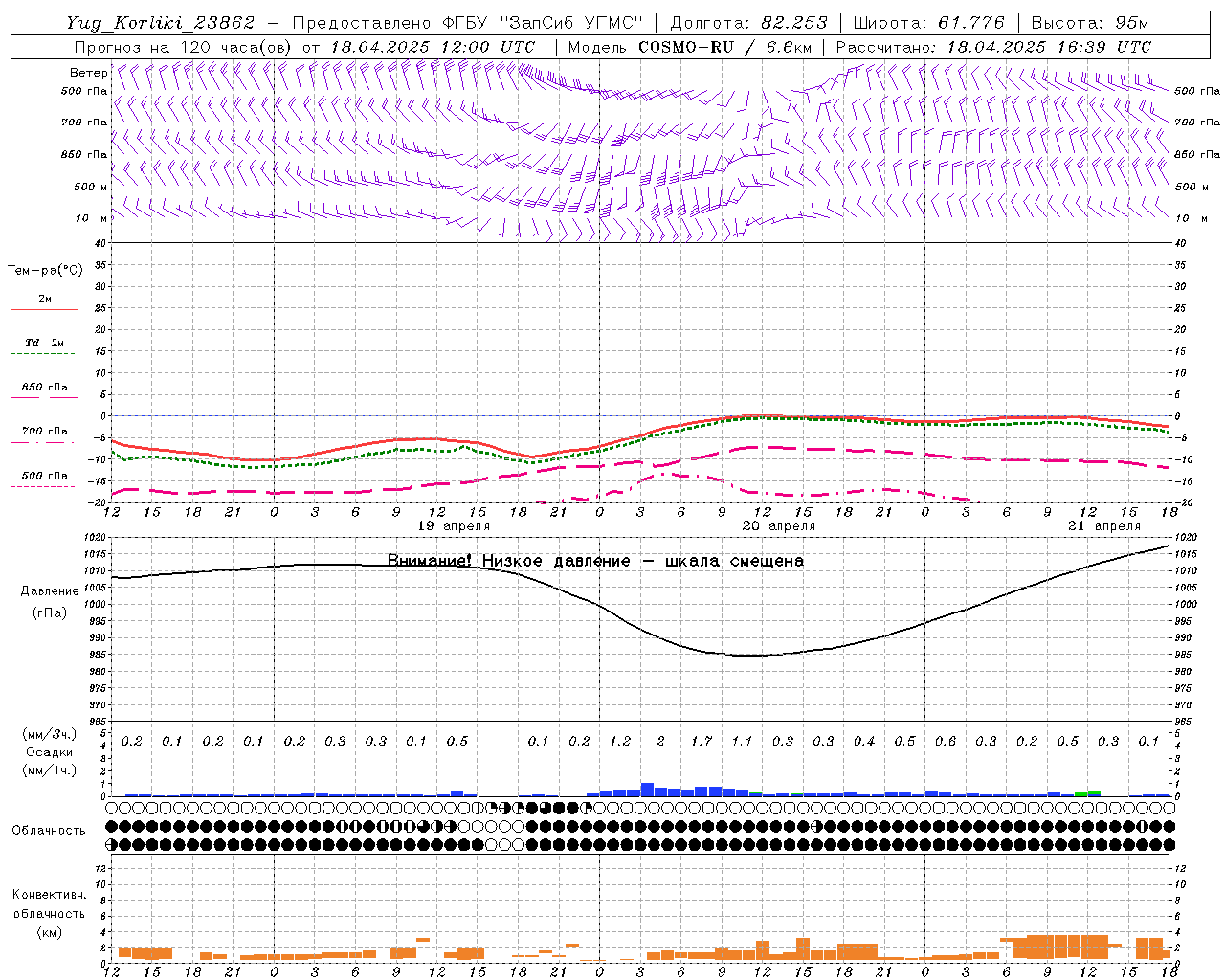
Task: Select the 10 м wind level label on left
Action: [x=91, y=218]
